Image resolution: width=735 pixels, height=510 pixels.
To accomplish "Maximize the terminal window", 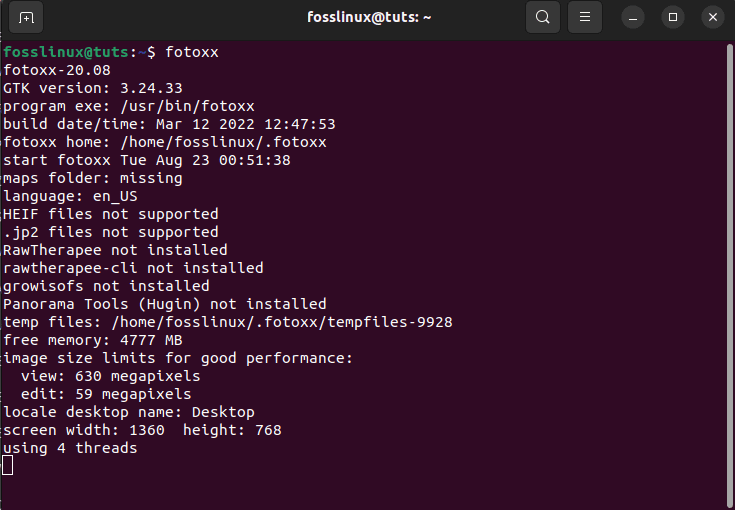I will point(673,17).
